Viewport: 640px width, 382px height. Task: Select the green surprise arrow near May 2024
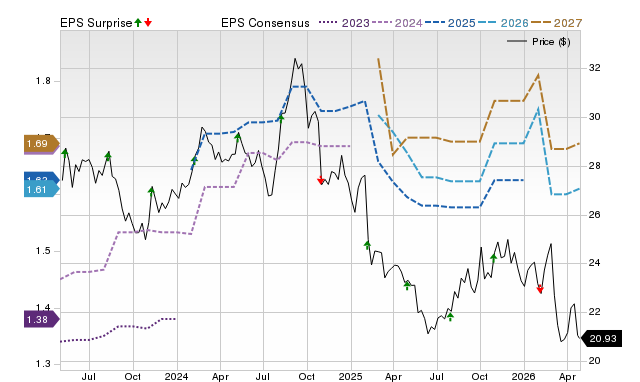tap(238, 137)
